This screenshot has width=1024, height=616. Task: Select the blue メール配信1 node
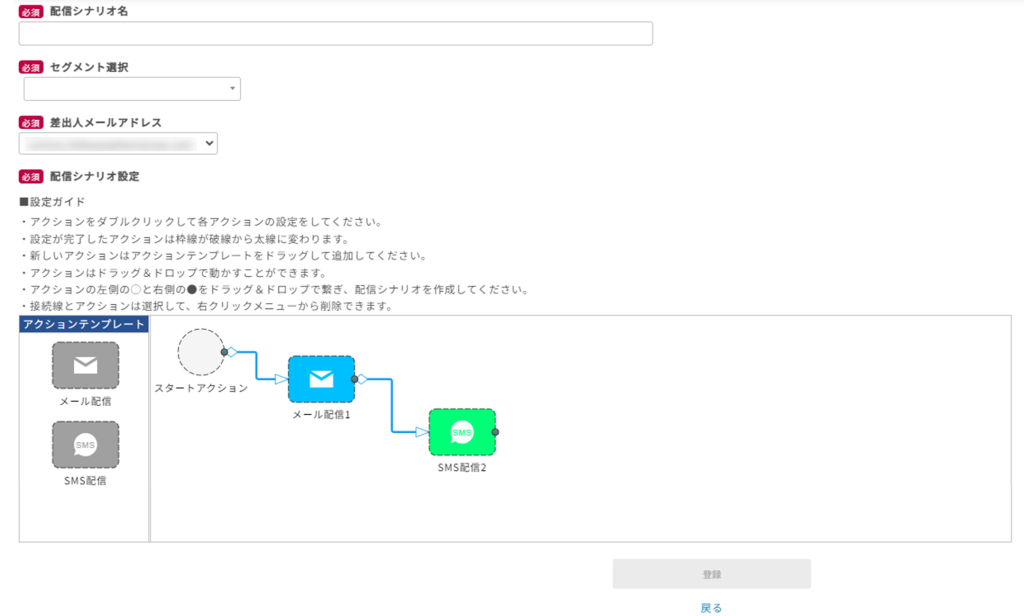click(x=321, y=379)
